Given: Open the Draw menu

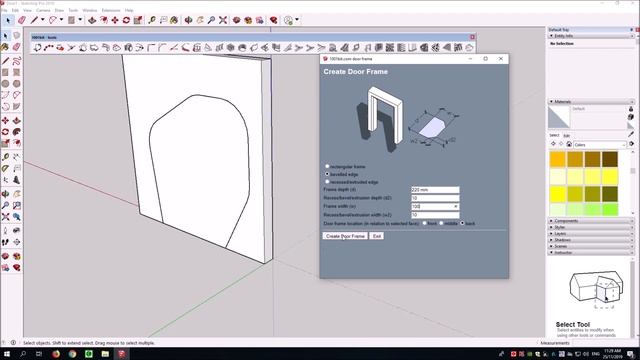Looking at the screenshot, I should tap(59, 10).
